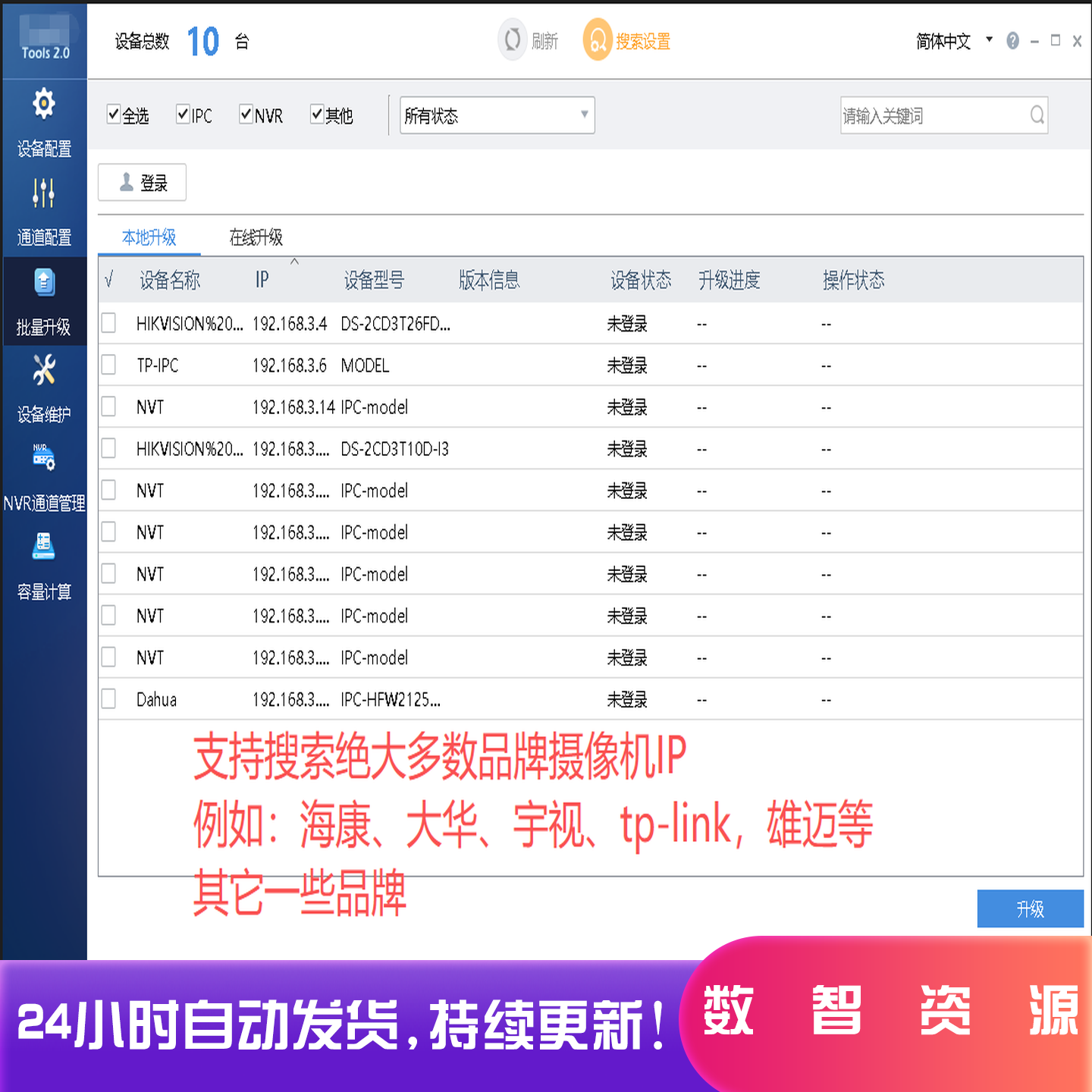Select the MODEL cell of TP-IPC
1092x1092 pixels.
pos(365,366)
